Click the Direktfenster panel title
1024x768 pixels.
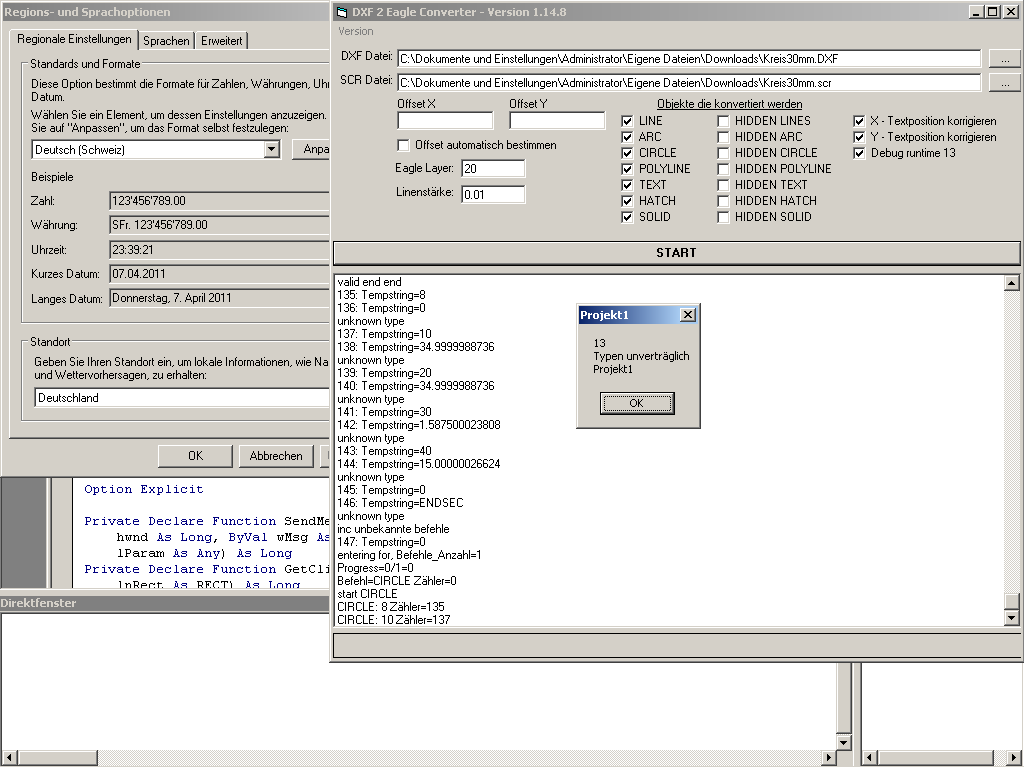tap(39, 603)
